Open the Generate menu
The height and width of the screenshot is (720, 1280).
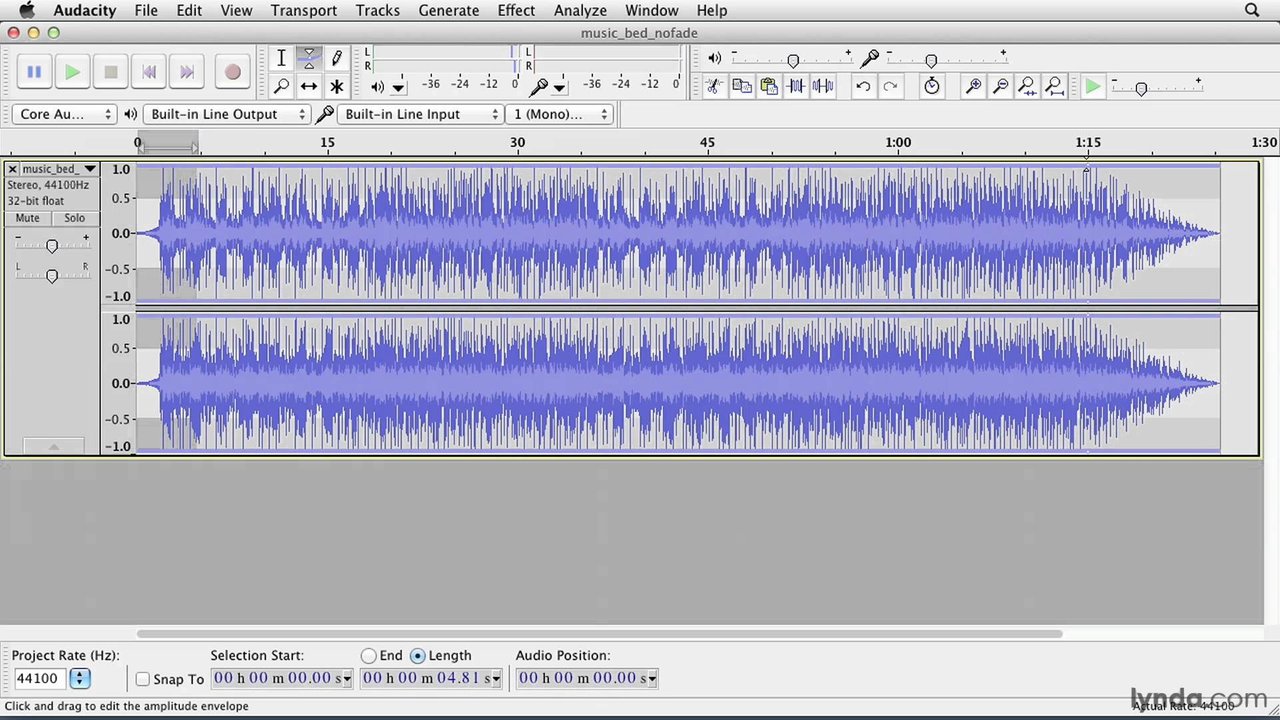[x=448, y=10]
